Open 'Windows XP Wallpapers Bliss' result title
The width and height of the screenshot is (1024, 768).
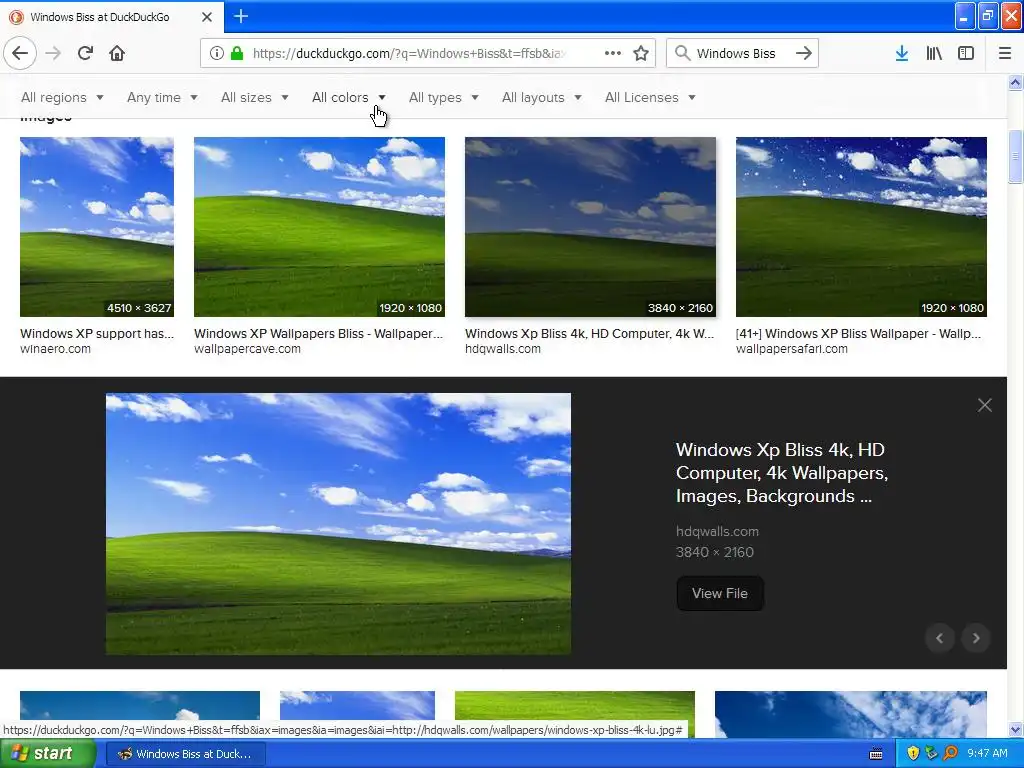pyautogui.click(x=318, y=334)
